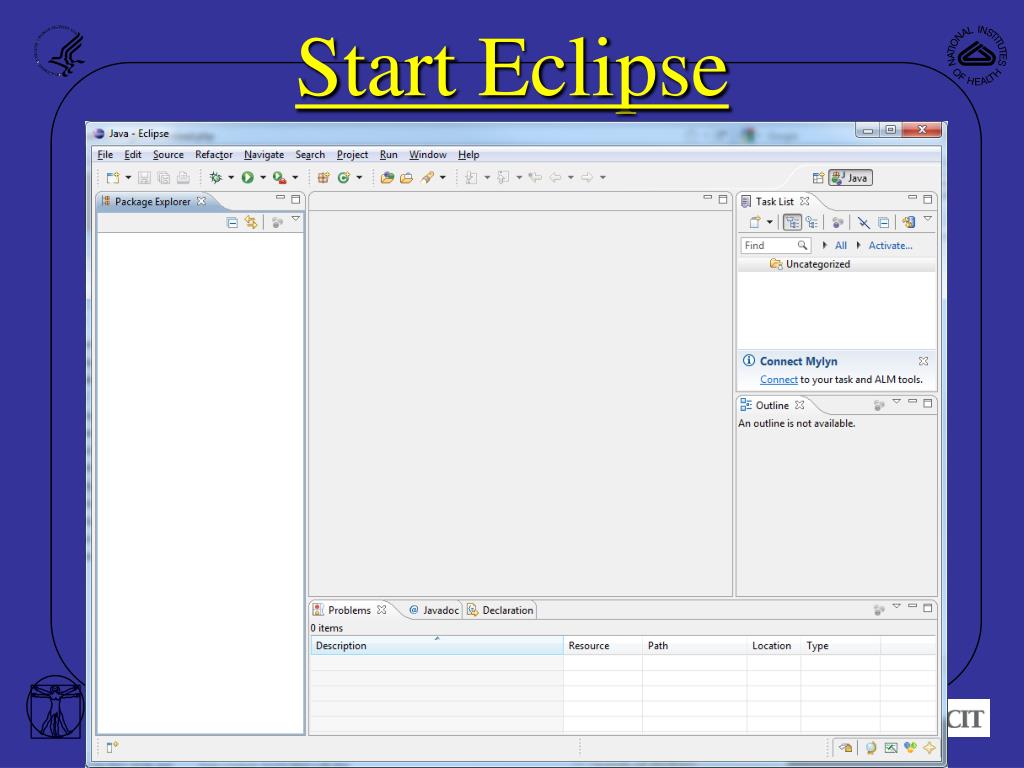Switch to the Problems tab
The height and width of the screenshot is (768, 1024).
pyautogui.click(x=349, y=610)
